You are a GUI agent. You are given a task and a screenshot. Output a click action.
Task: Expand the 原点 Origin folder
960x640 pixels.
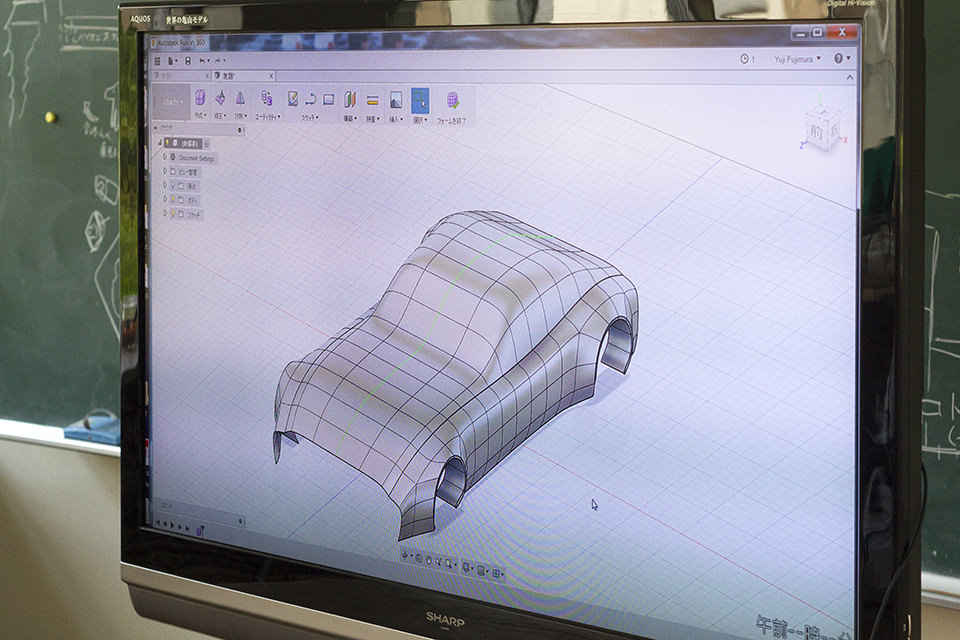pos(165,184)
